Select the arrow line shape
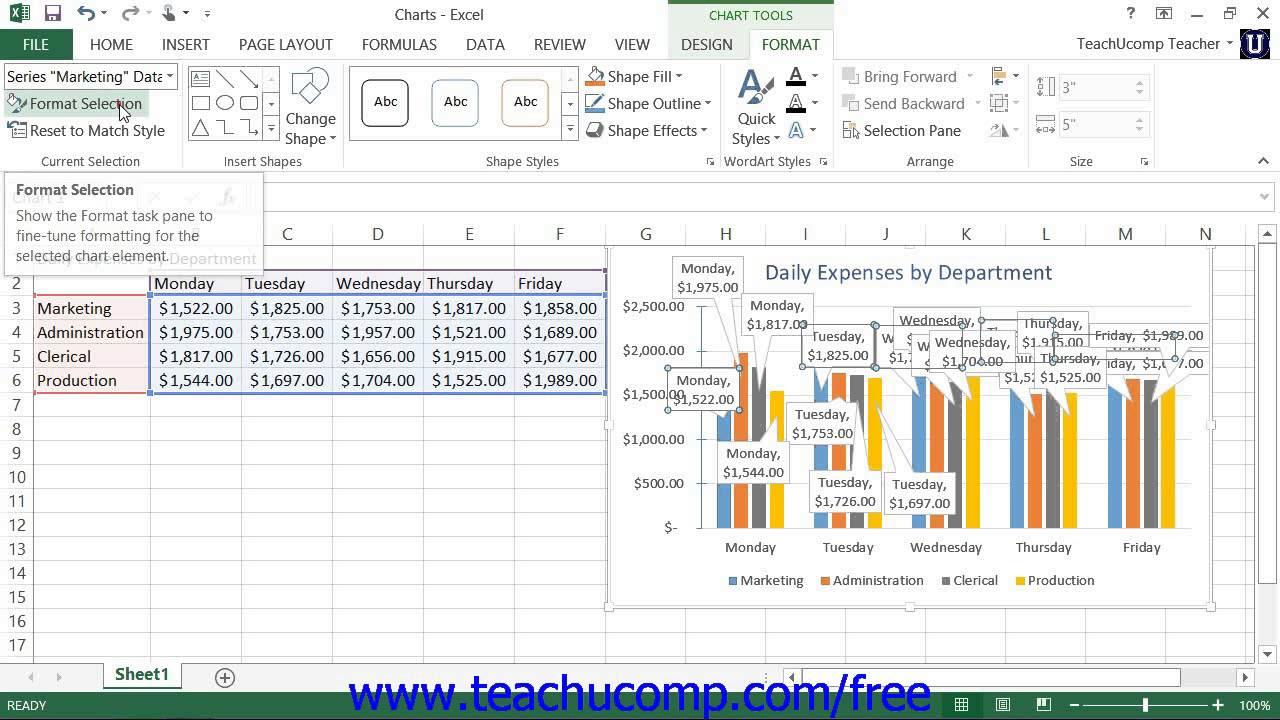This screenshot has width=1280, height=720. (x=249, y=78)
